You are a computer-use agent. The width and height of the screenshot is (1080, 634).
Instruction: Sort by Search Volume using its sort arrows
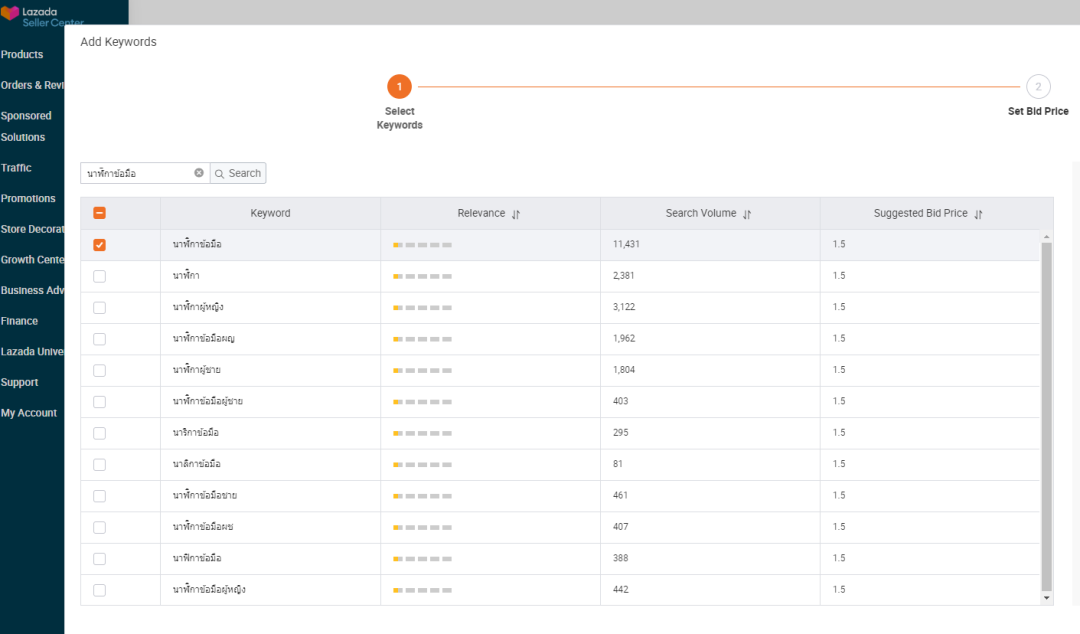coord(747,214)
